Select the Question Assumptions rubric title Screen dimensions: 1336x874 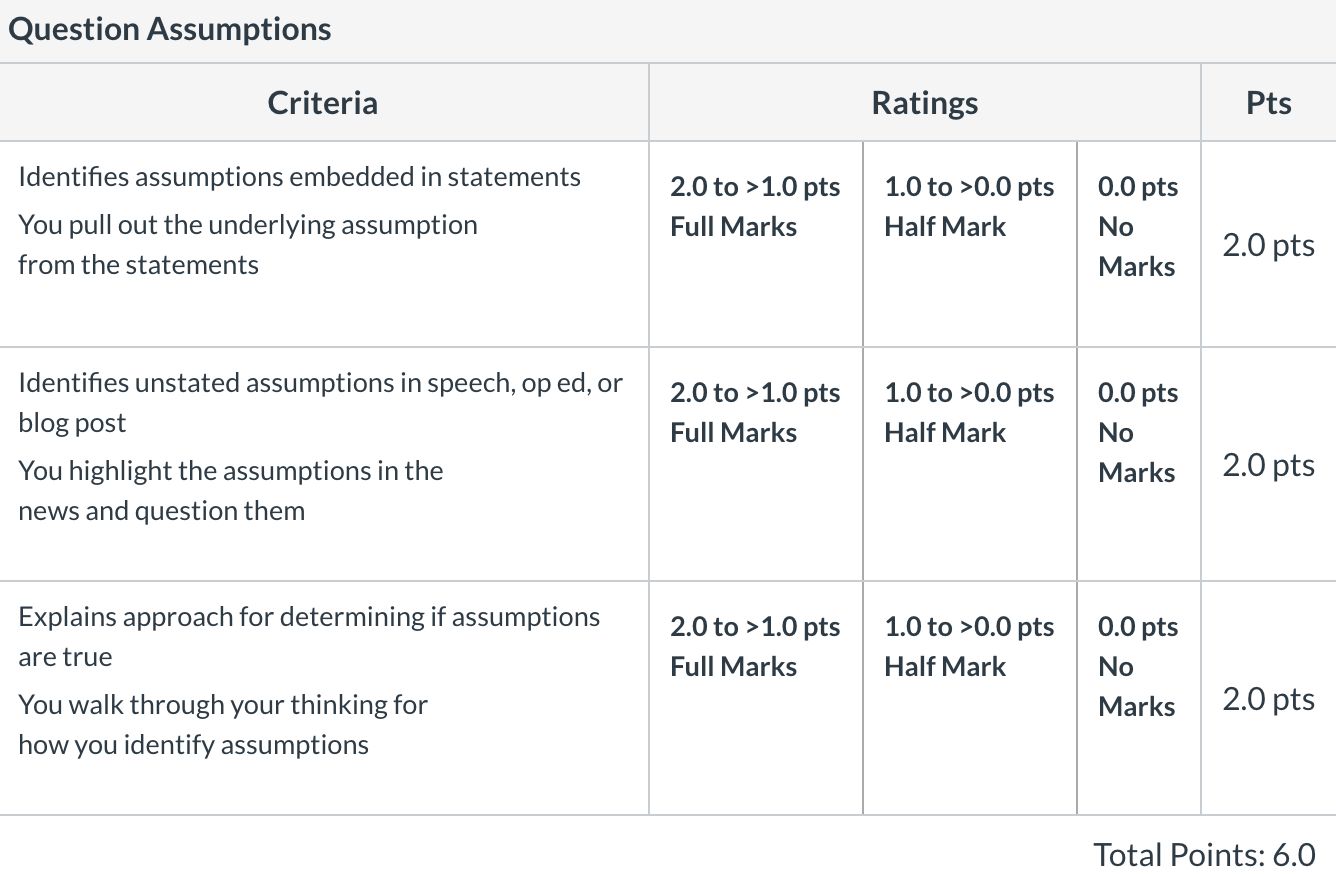point(170,29)
